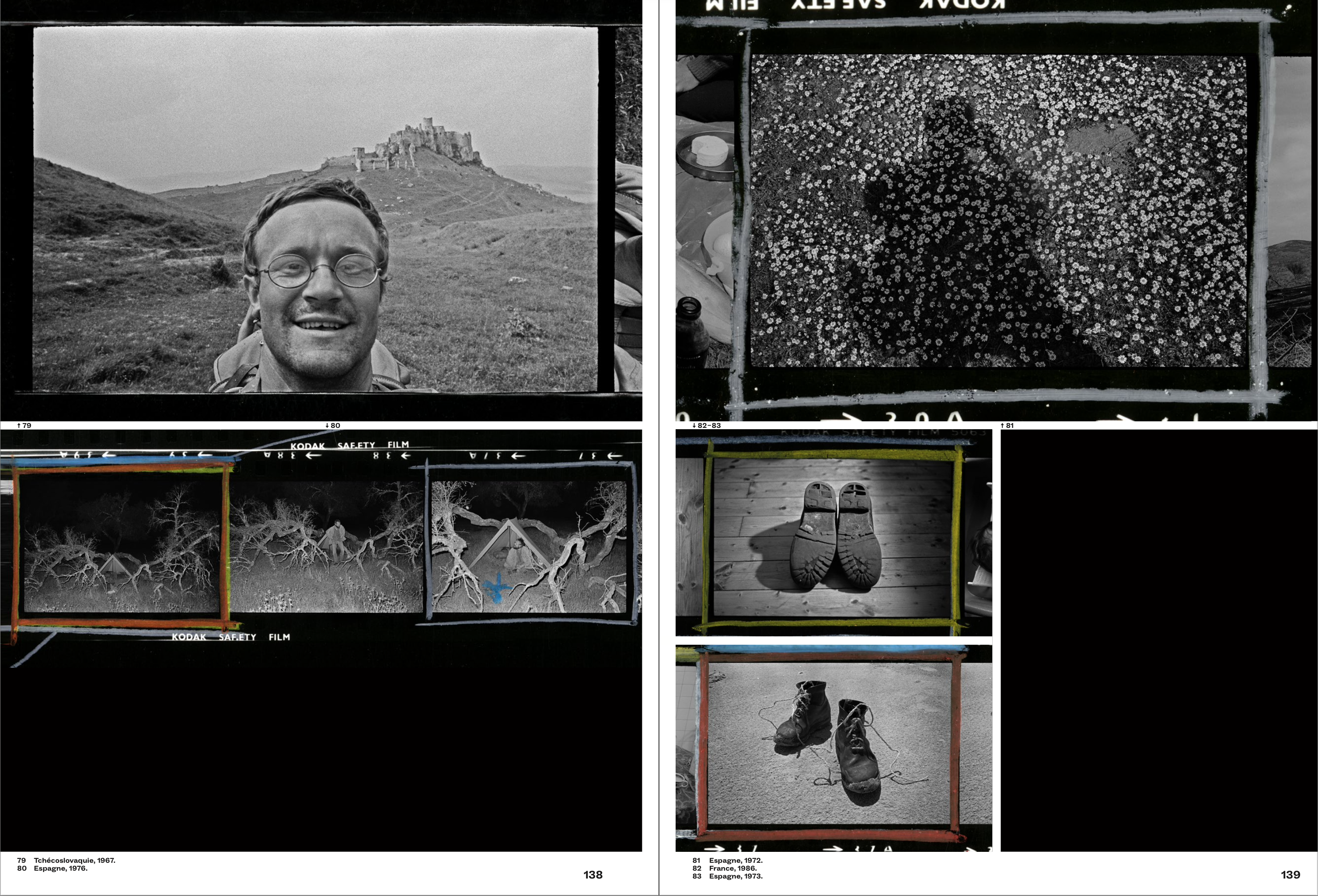
Task: Click the down-arrow 80 image reference label
Action: (x=332, y=426)
